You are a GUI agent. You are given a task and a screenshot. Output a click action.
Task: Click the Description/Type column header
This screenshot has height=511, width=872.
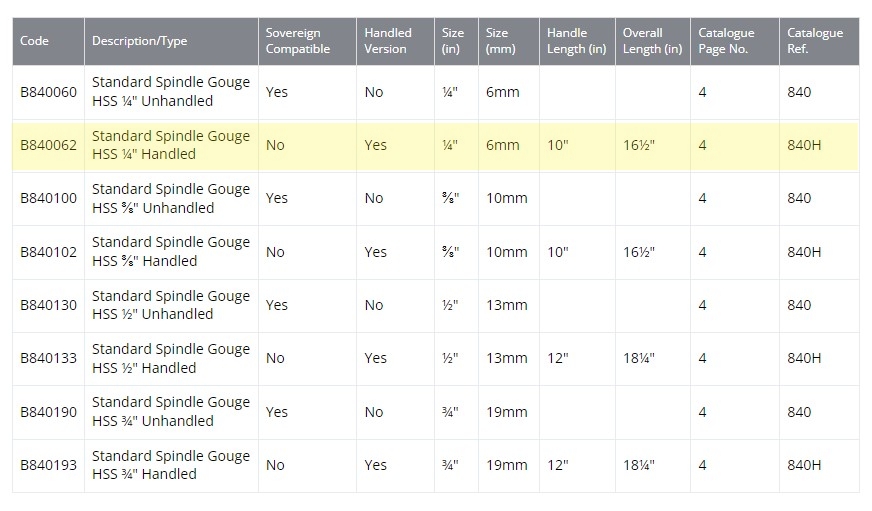coord(139,41)
